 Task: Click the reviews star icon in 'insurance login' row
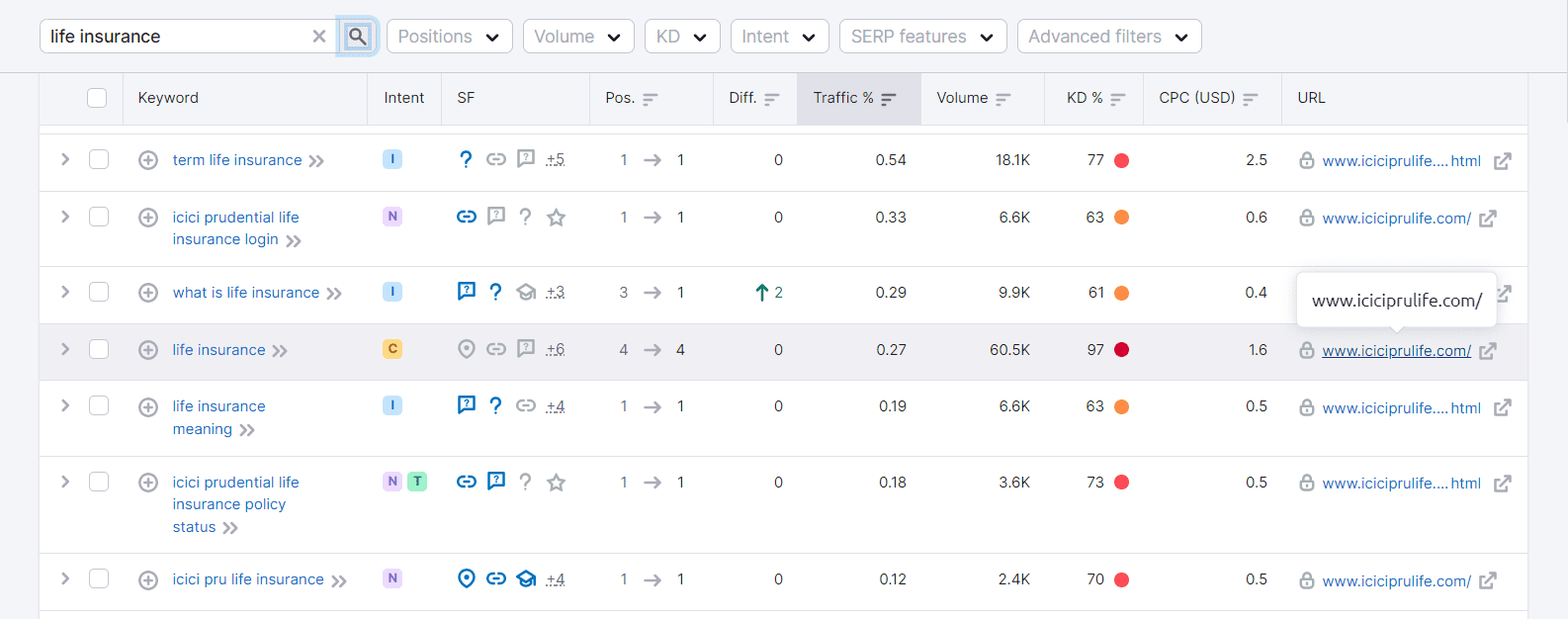click(x=557, y=218)
